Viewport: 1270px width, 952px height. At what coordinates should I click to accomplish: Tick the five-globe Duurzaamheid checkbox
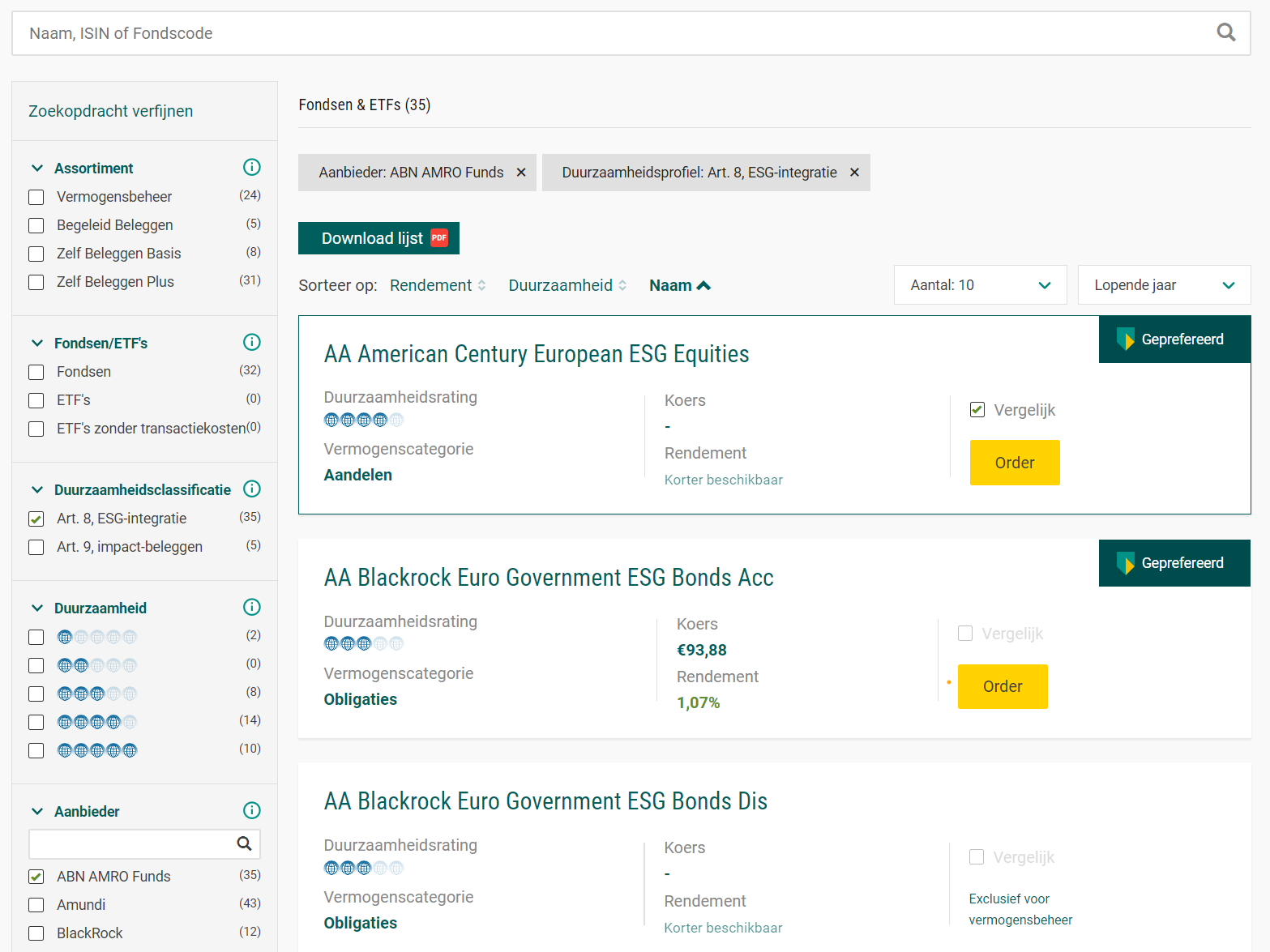tap(36, 750)
